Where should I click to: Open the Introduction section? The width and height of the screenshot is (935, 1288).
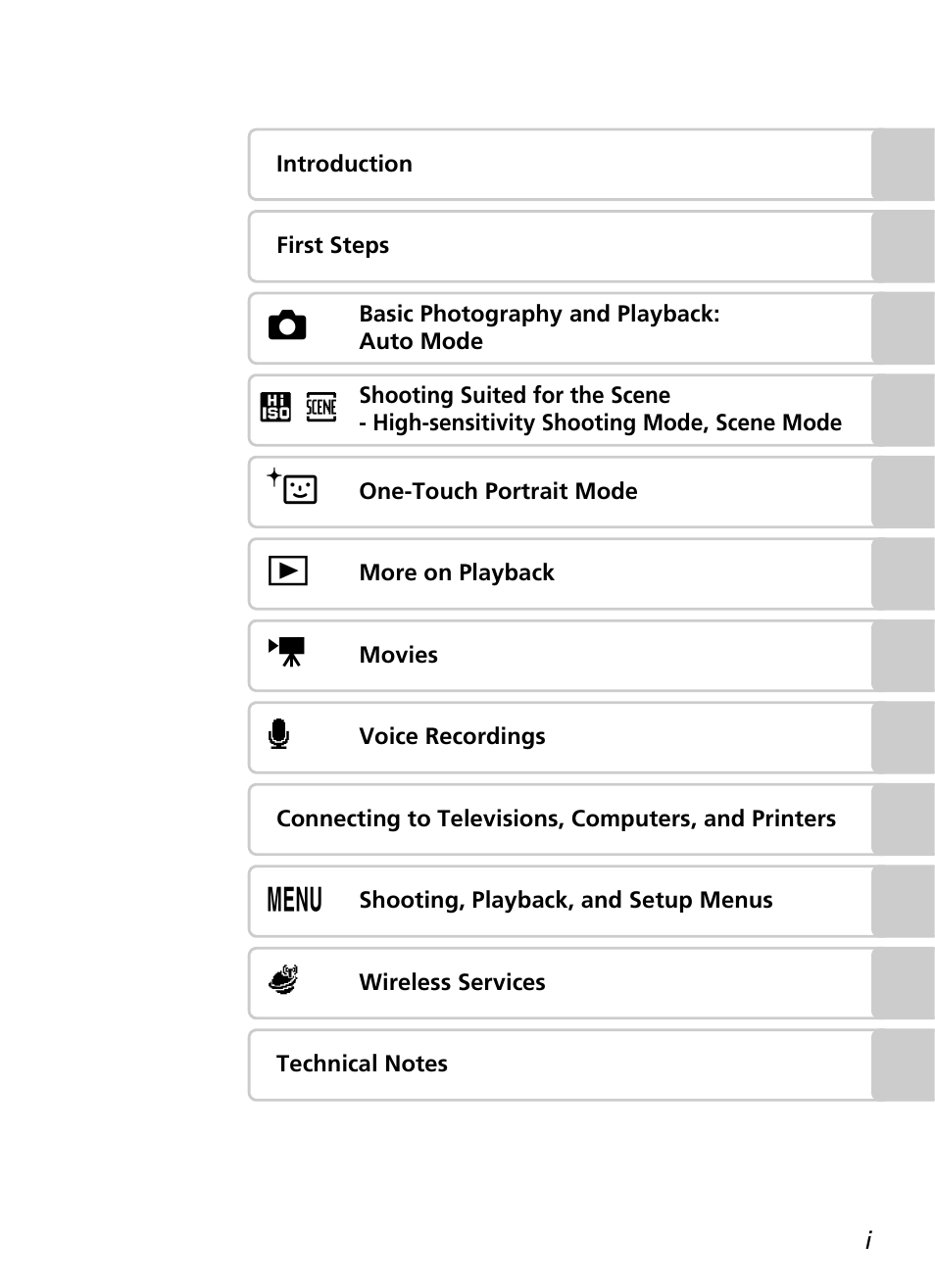click(x=344, y=164)
